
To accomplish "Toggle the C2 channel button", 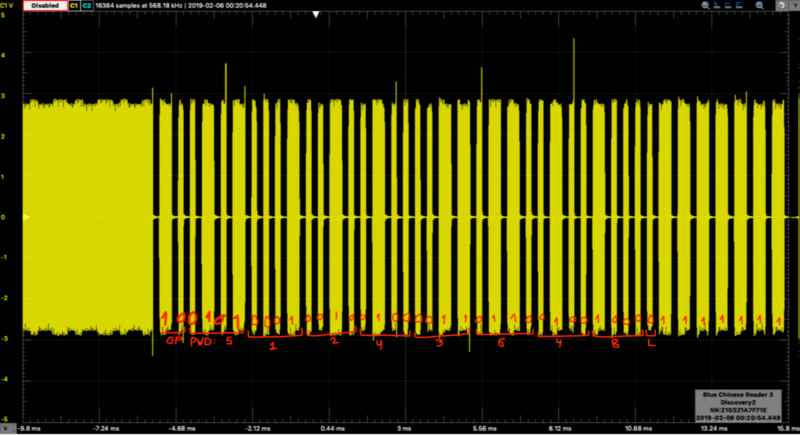I will click(x=86, y=6).
